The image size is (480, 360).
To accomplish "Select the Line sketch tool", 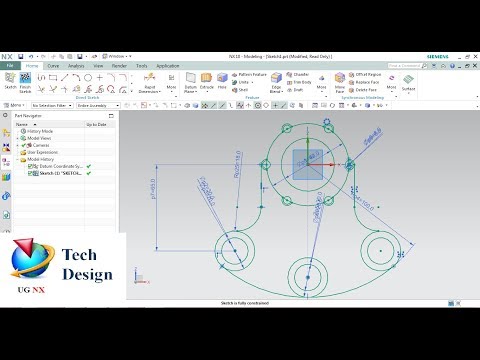I will point(64,78).
